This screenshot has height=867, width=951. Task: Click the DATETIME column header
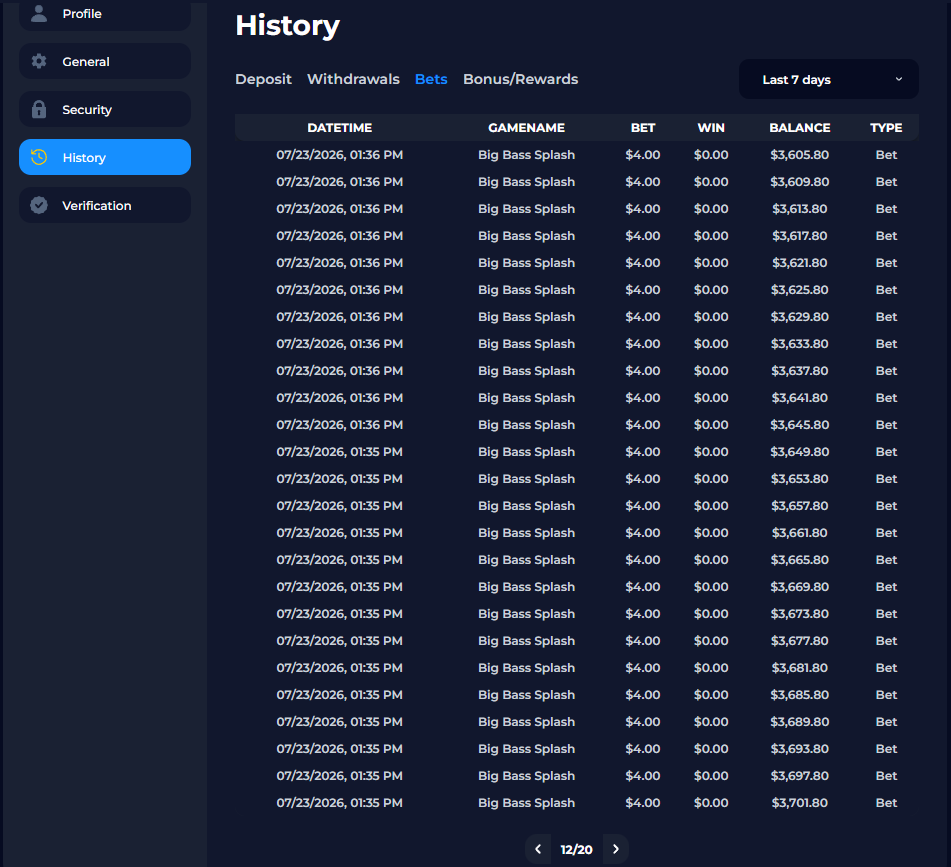(340, 128)
